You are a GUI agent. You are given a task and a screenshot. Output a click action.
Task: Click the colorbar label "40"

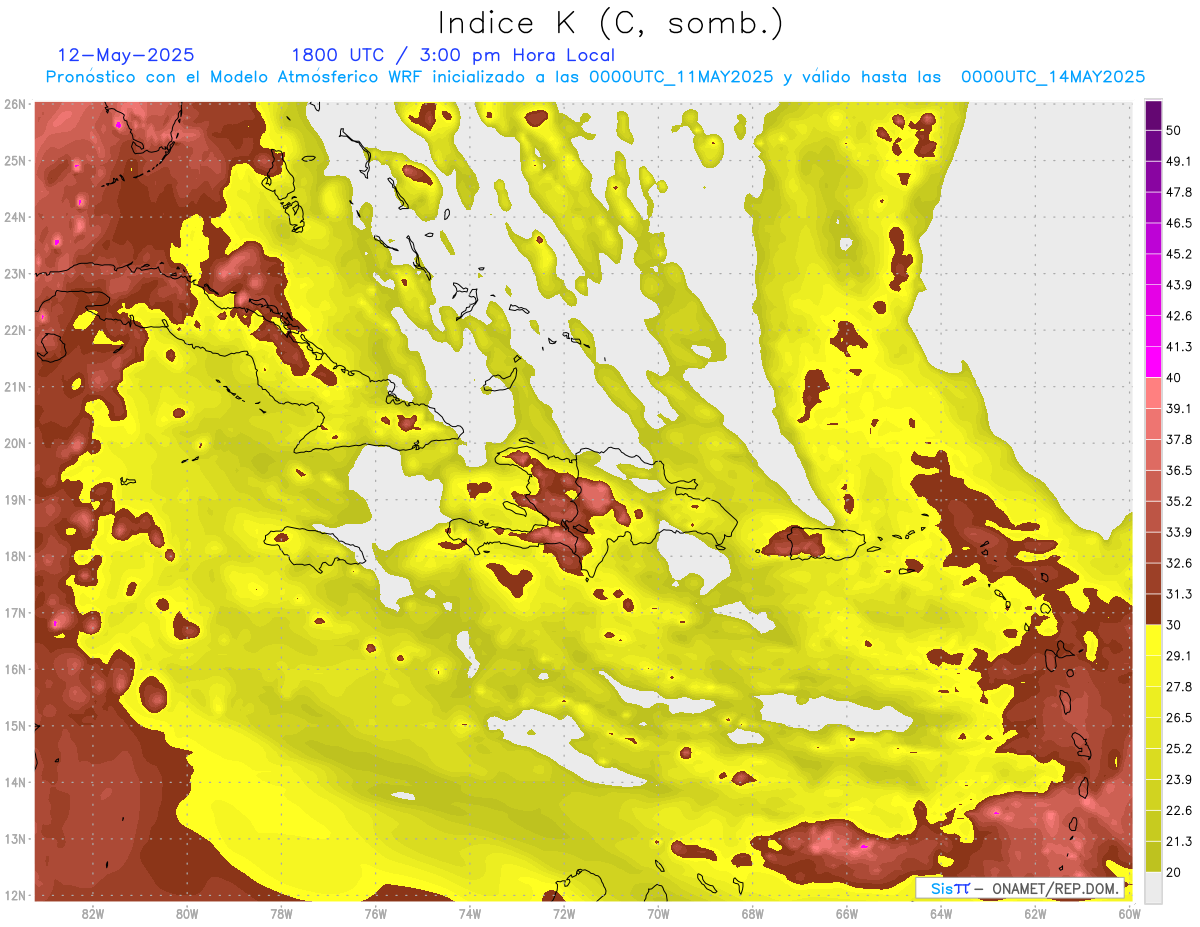(1174, 377)
